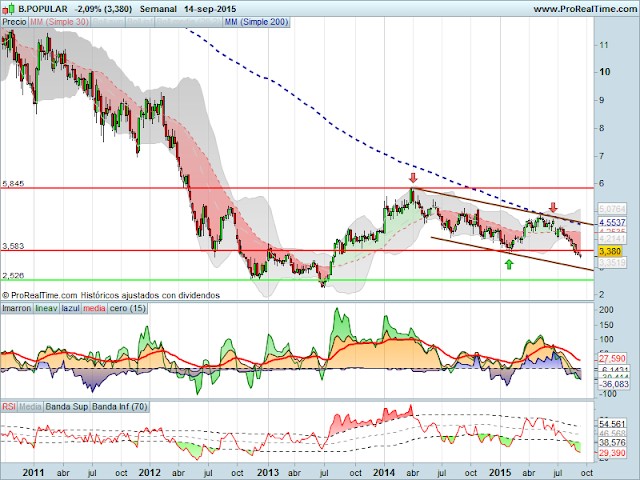Click the 5,0764 price axis tag

(612, 209)
